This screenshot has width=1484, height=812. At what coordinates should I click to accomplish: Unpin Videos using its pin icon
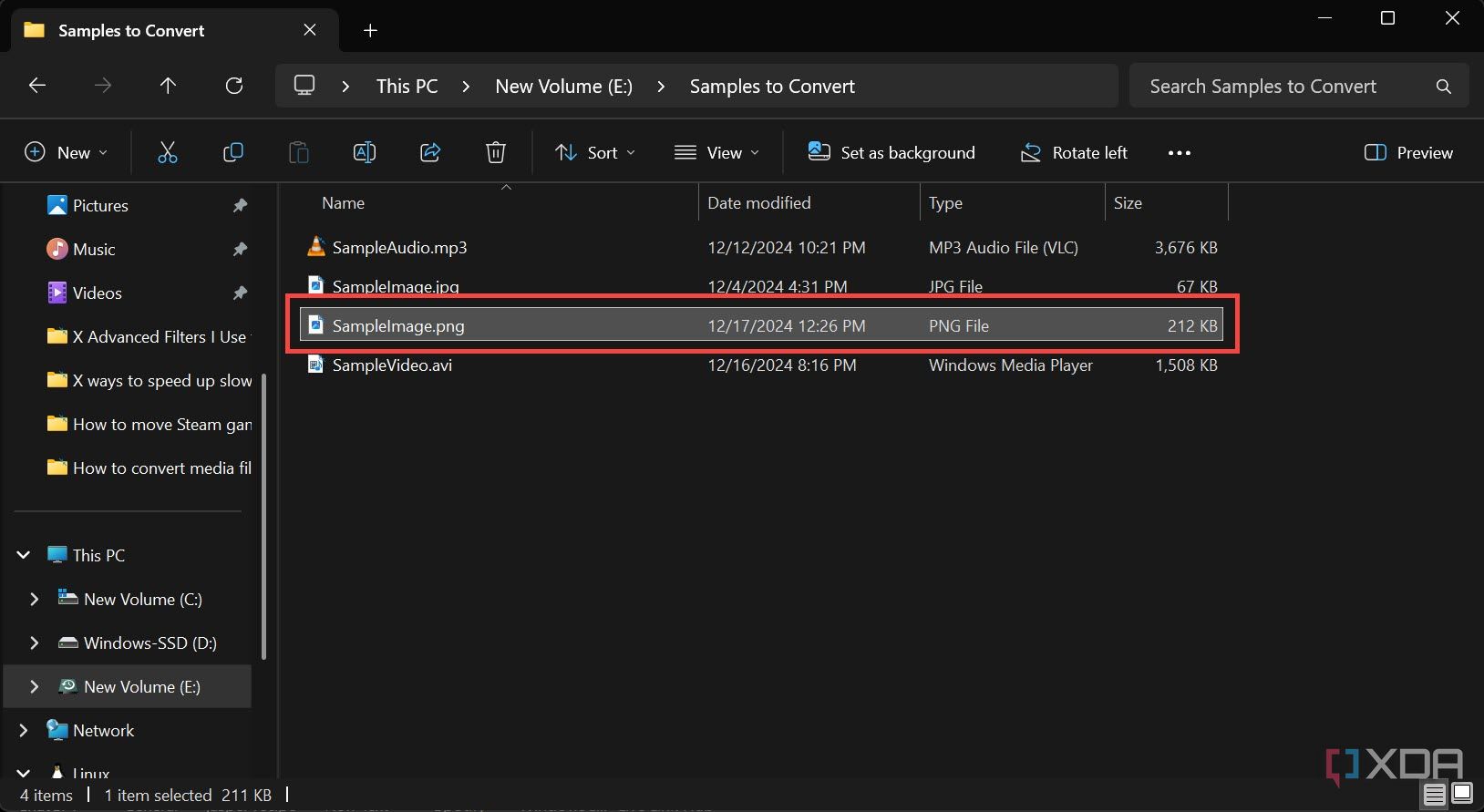coord(240,293)
